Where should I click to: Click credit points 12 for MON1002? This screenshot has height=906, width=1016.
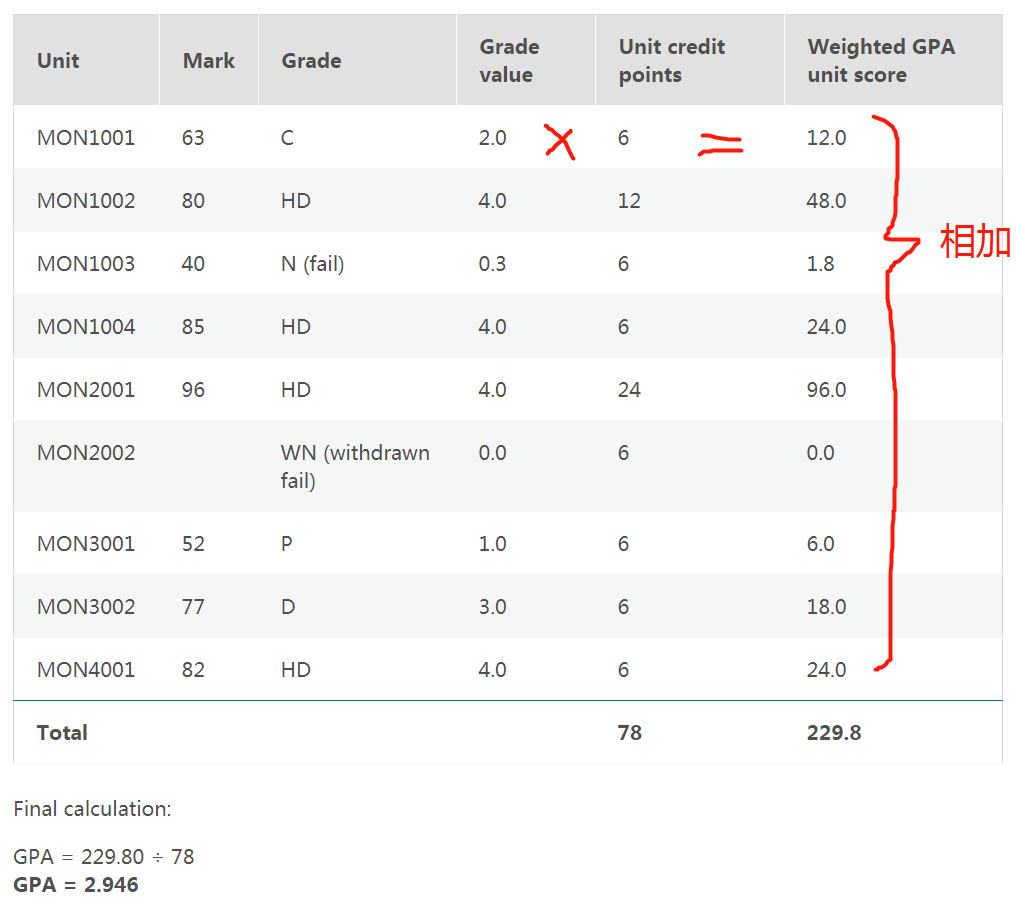629,201
